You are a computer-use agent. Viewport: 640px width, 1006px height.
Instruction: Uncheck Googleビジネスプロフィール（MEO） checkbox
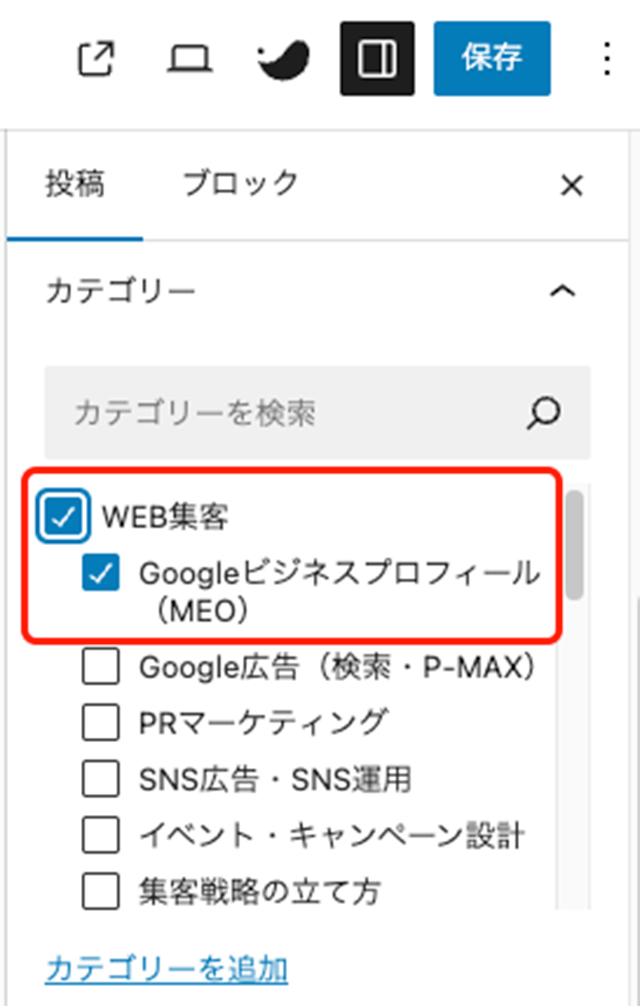click(102, 574)
